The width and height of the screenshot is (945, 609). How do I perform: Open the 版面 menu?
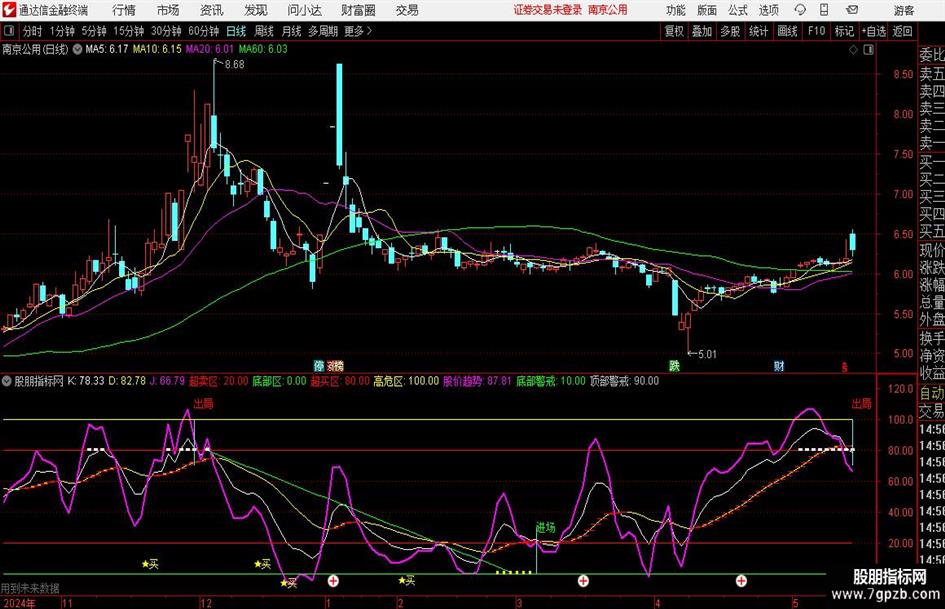click(707, 10)
